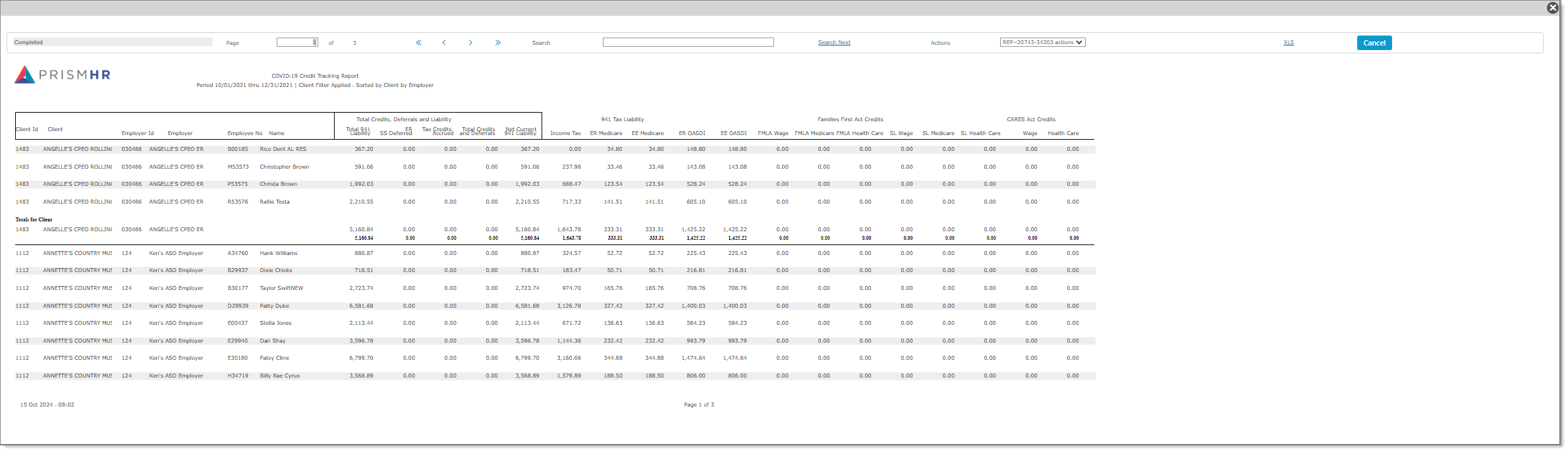Click the PrismHR logo
This screenshot has width=1568, height=452.
(x=63, y=74)
